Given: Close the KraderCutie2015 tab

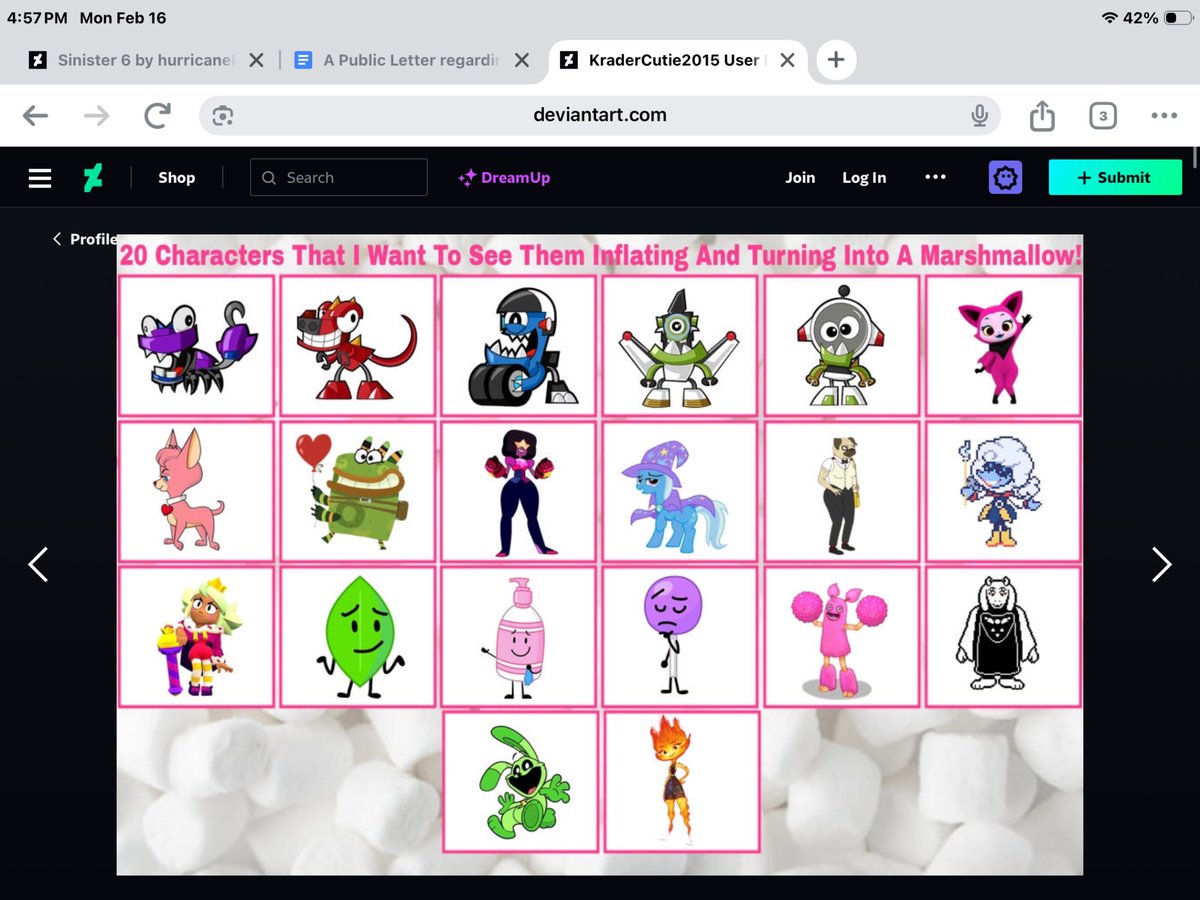Looking at the screenshot, I should (787, 60).
